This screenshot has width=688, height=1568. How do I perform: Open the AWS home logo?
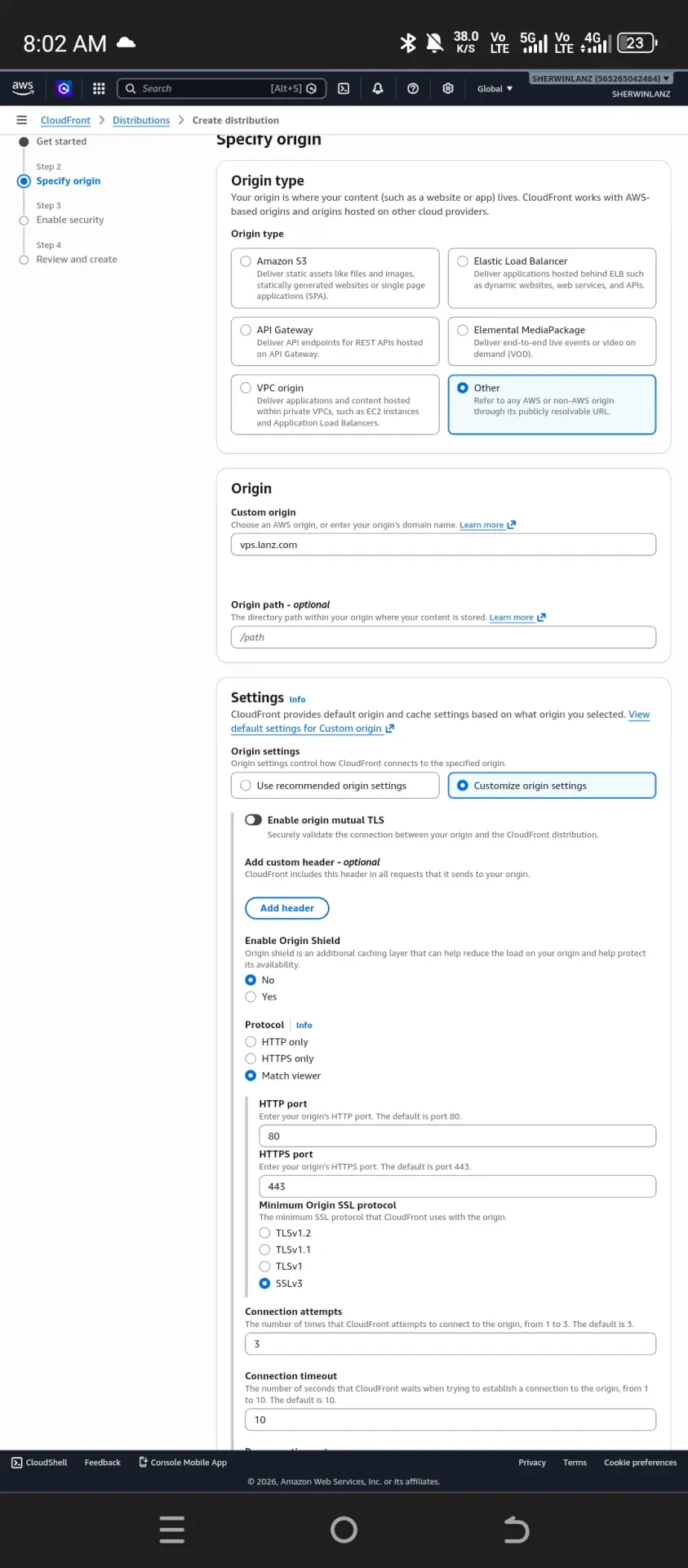pyautogui.click(x=23, y=88)
